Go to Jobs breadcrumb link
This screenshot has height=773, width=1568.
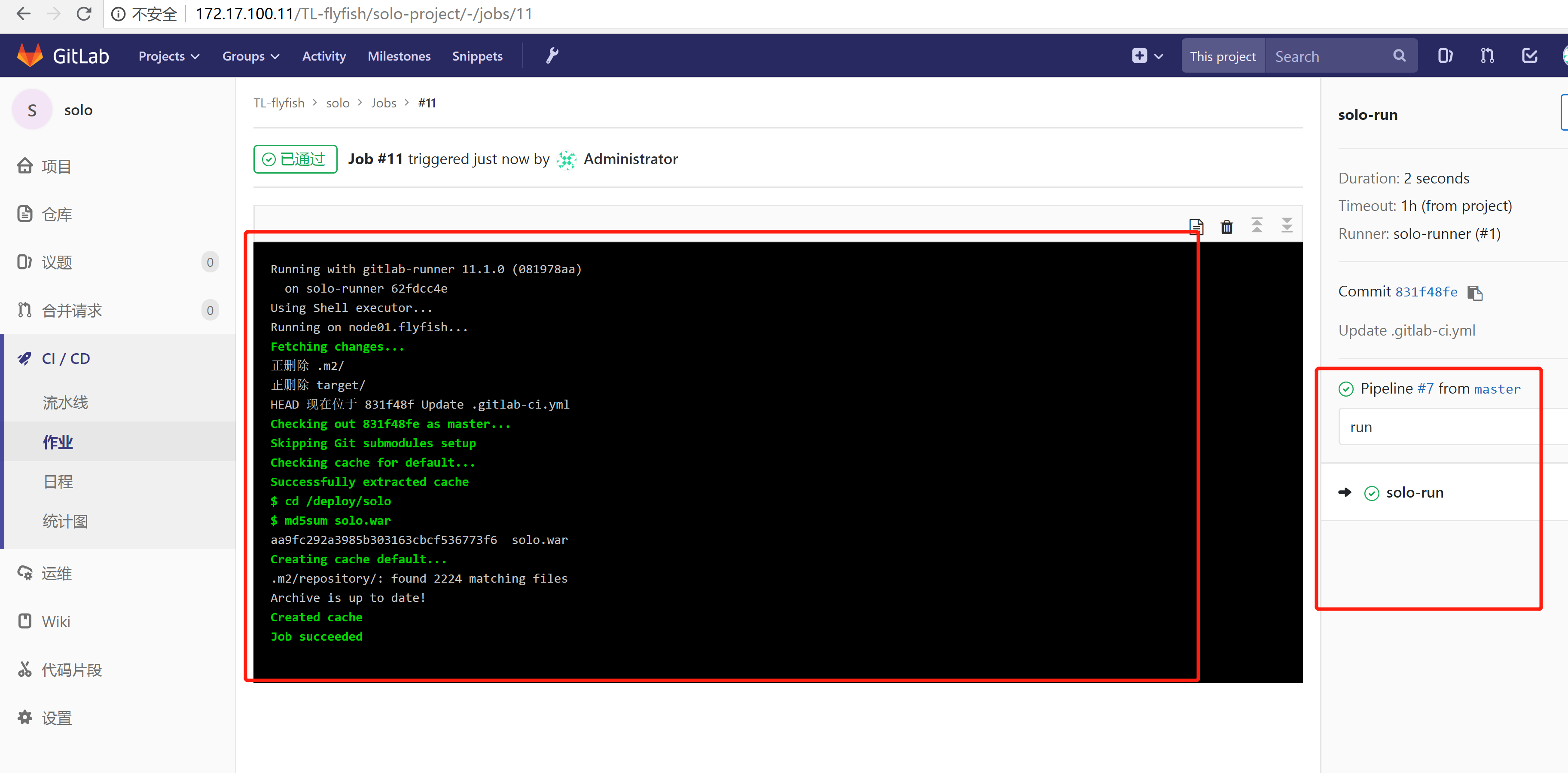click(384, 103)
